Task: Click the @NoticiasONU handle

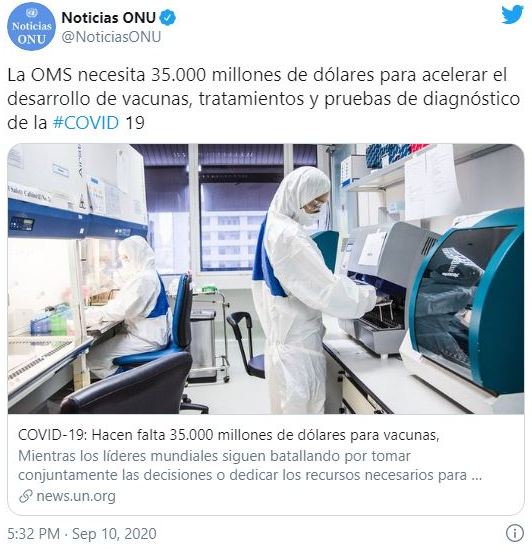Action: (111, 37)
